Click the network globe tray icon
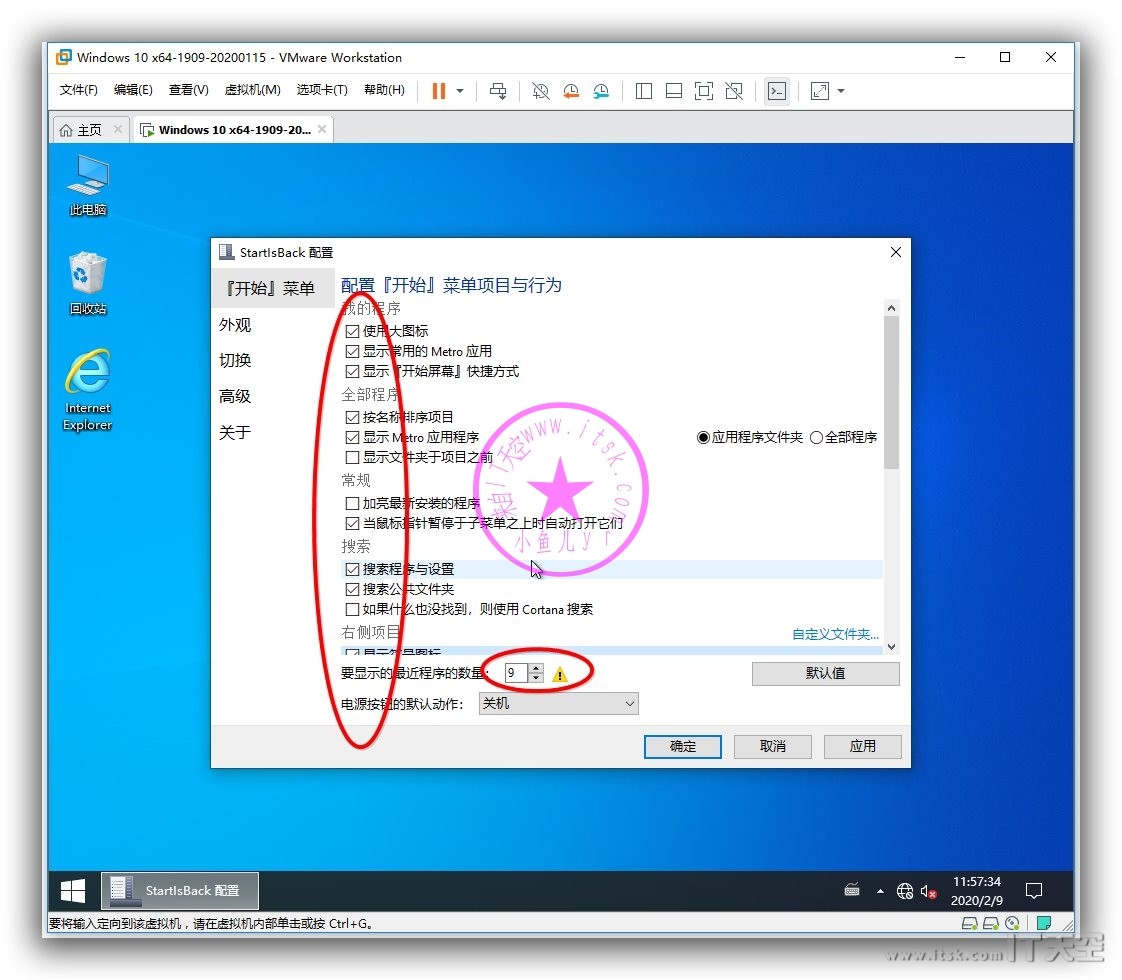Image resolution: width=1122 pixels, height=980 pixels. (x=904, y=891)
